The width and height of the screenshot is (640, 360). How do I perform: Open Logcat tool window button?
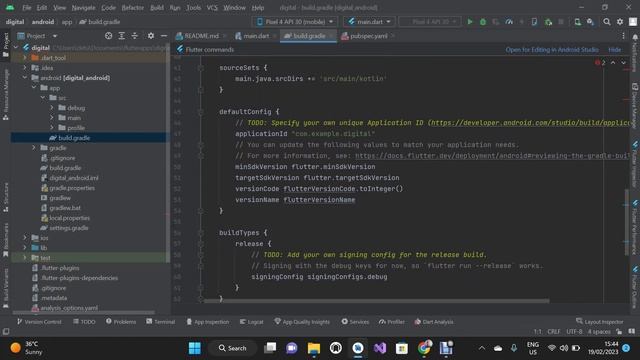[x=252, y=322]
